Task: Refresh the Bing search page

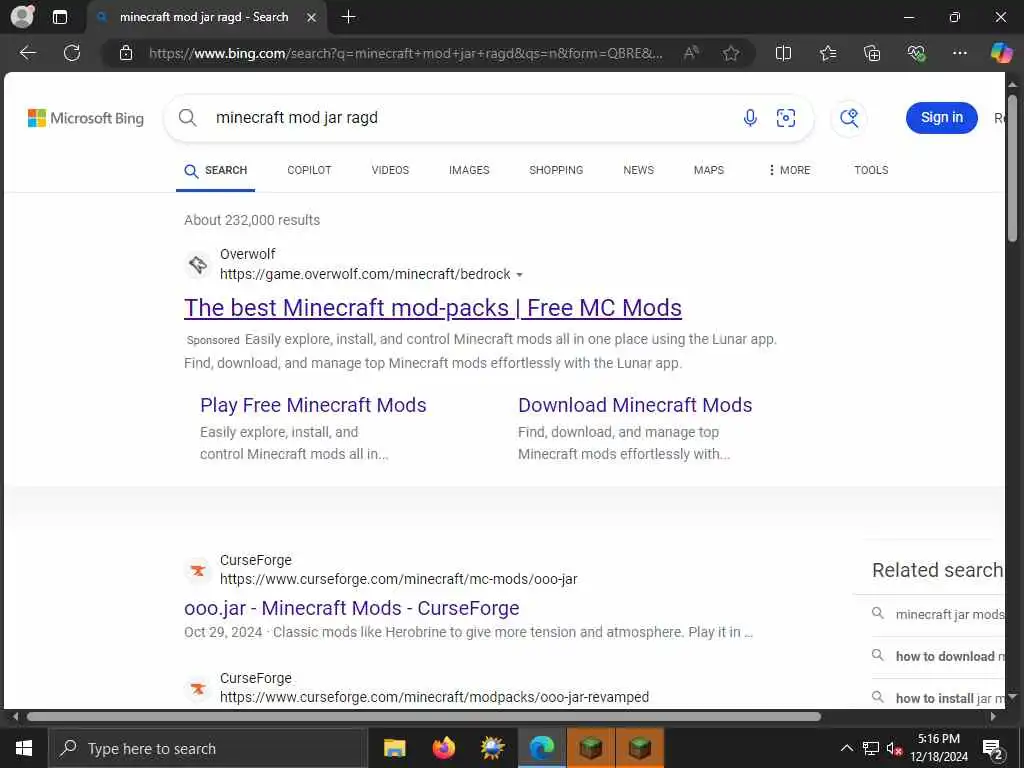Action: 72,53
